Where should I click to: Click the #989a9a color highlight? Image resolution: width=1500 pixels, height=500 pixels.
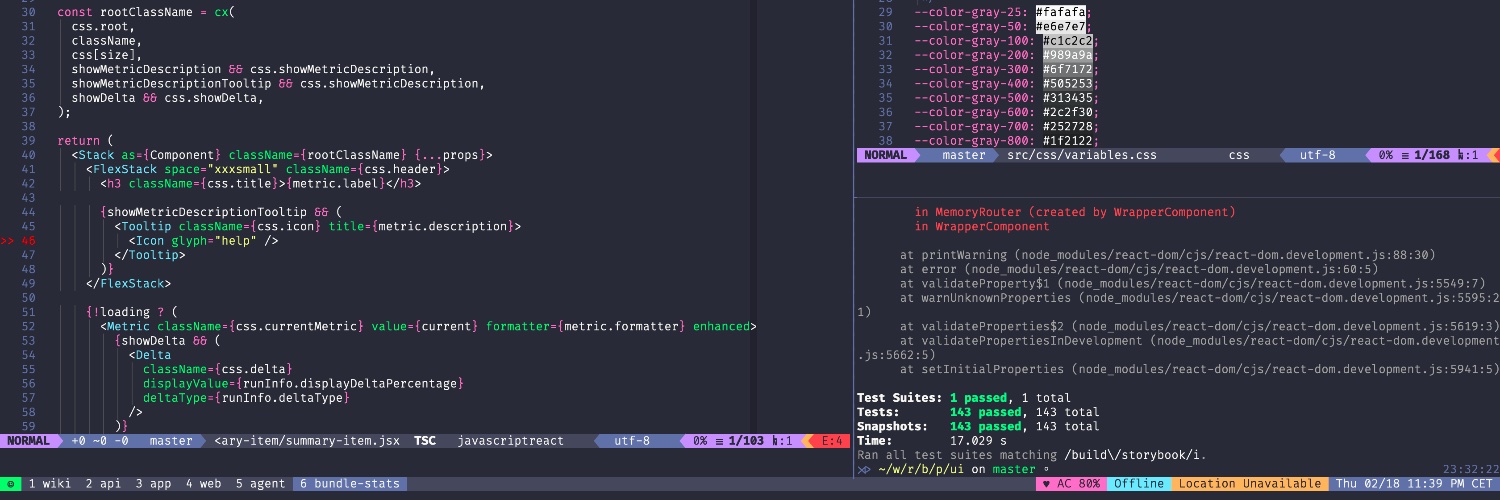tap(1068, 55)
